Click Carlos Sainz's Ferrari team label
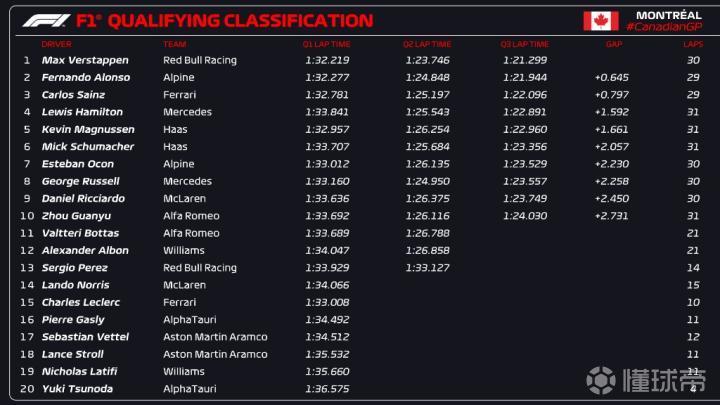This screenshot has width=720, height=405. [x=179, y=95]
